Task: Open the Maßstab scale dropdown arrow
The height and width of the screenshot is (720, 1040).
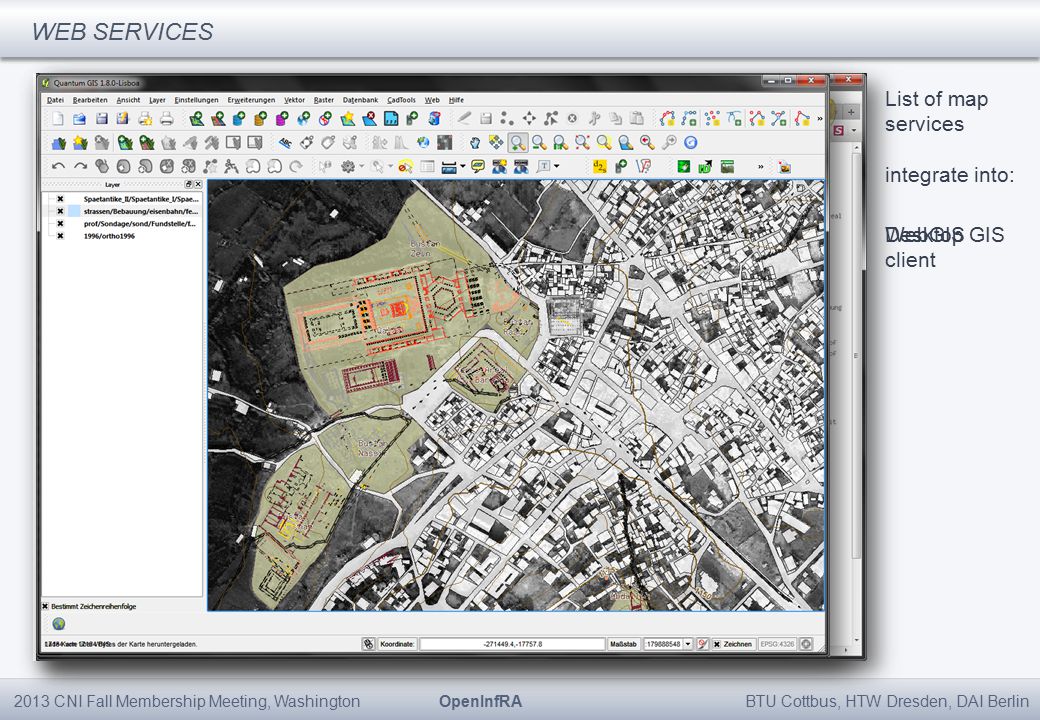Action: tap(688, 644)
